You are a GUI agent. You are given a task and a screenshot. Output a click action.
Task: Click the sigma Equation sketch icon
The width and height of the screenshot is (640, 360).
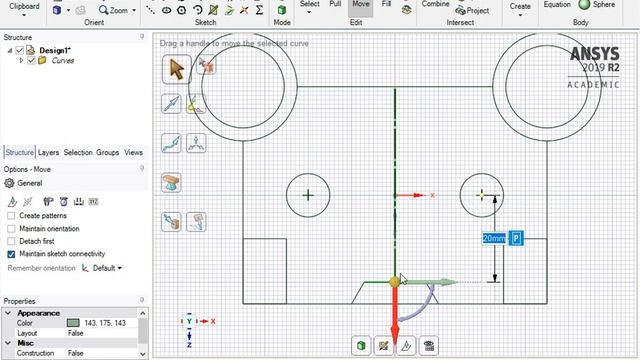click(259, 10)
